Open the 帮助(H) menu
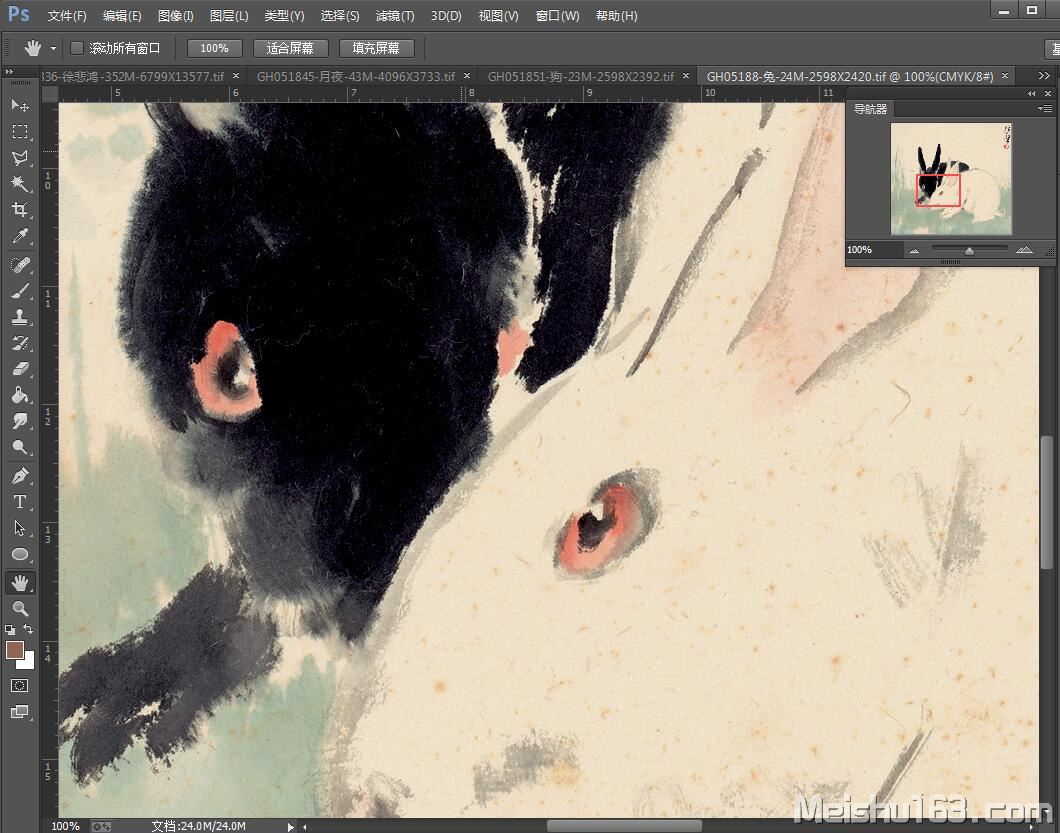1060x833 pixels. pyautogui.click(x=616, y=16)
